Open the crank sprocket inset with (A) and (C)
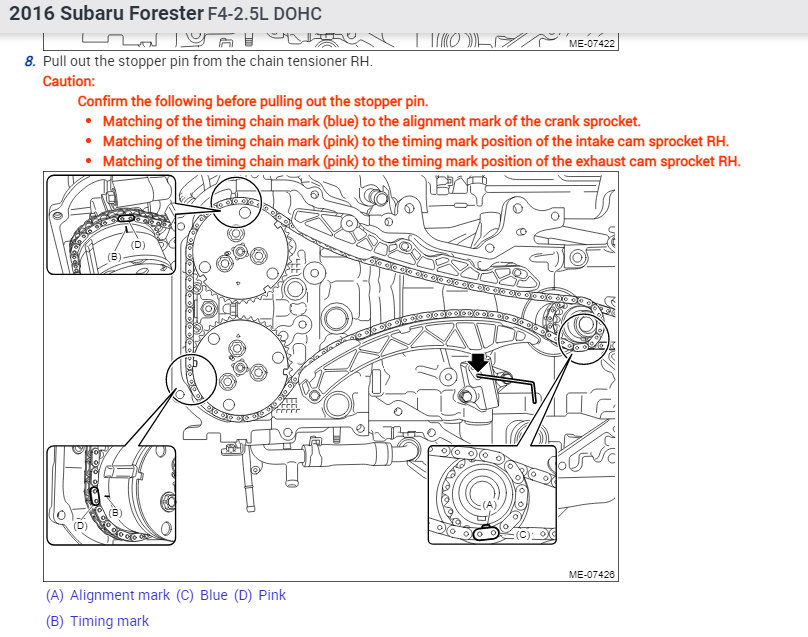Image resolution: width=808 pixels, height=637 pixels. click(492, 495)
